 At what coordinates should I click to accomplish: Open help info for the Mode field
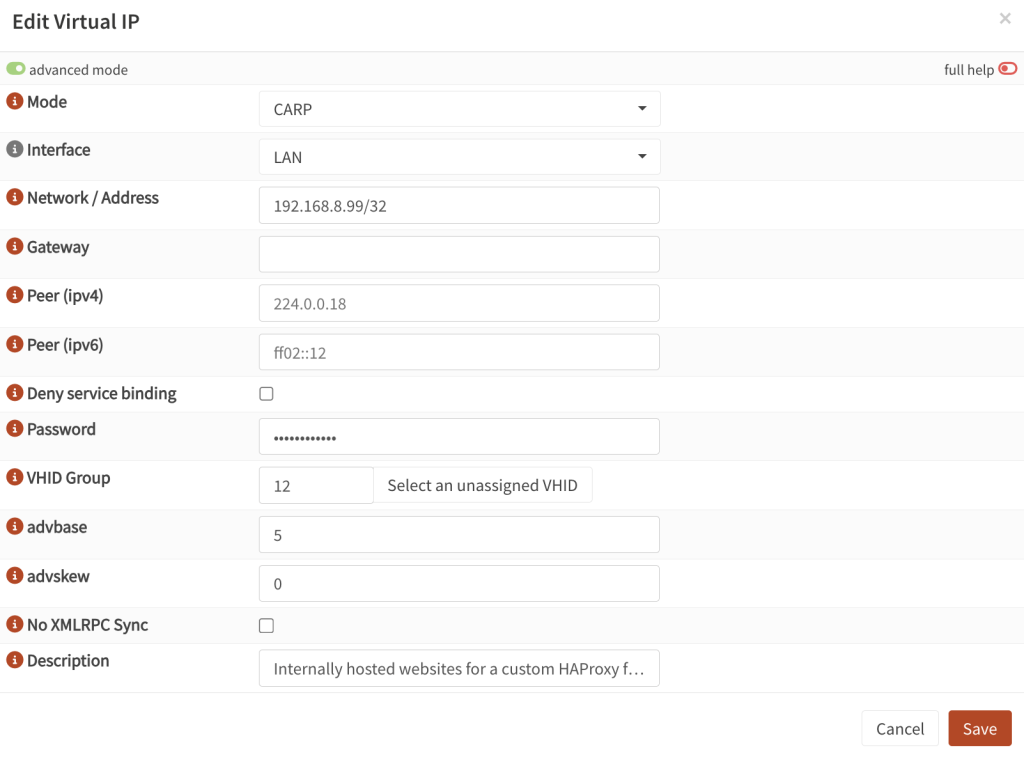tap(14, 101)
